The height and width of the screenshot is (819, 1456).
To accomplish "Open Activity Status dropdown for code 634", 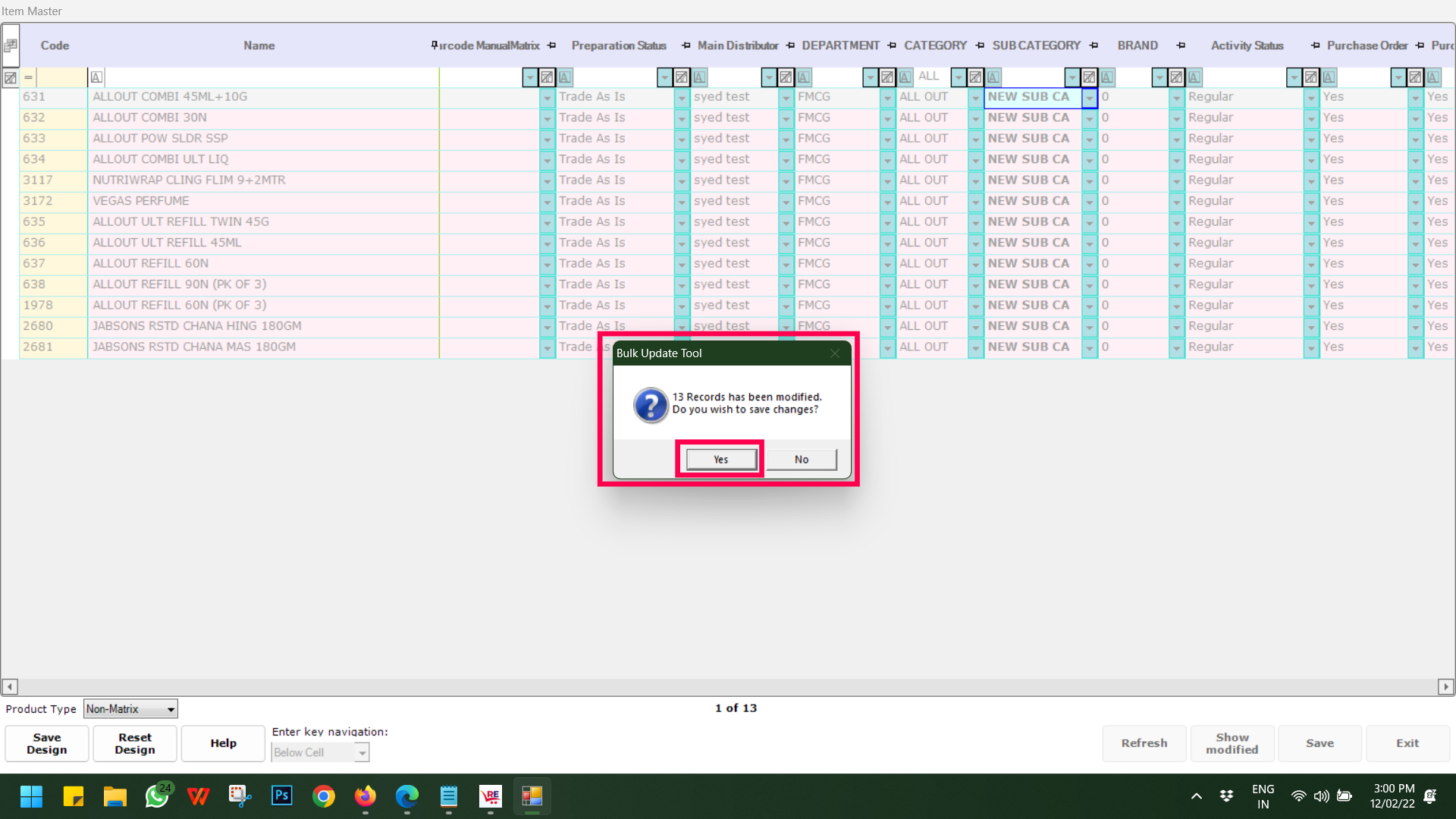I will [1310, 160].
